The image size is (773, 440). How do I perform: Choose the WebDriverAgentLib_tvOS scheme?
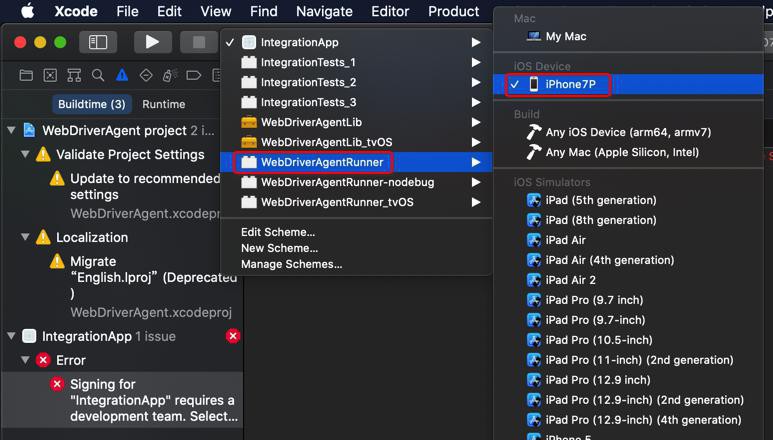pos(356,142)
